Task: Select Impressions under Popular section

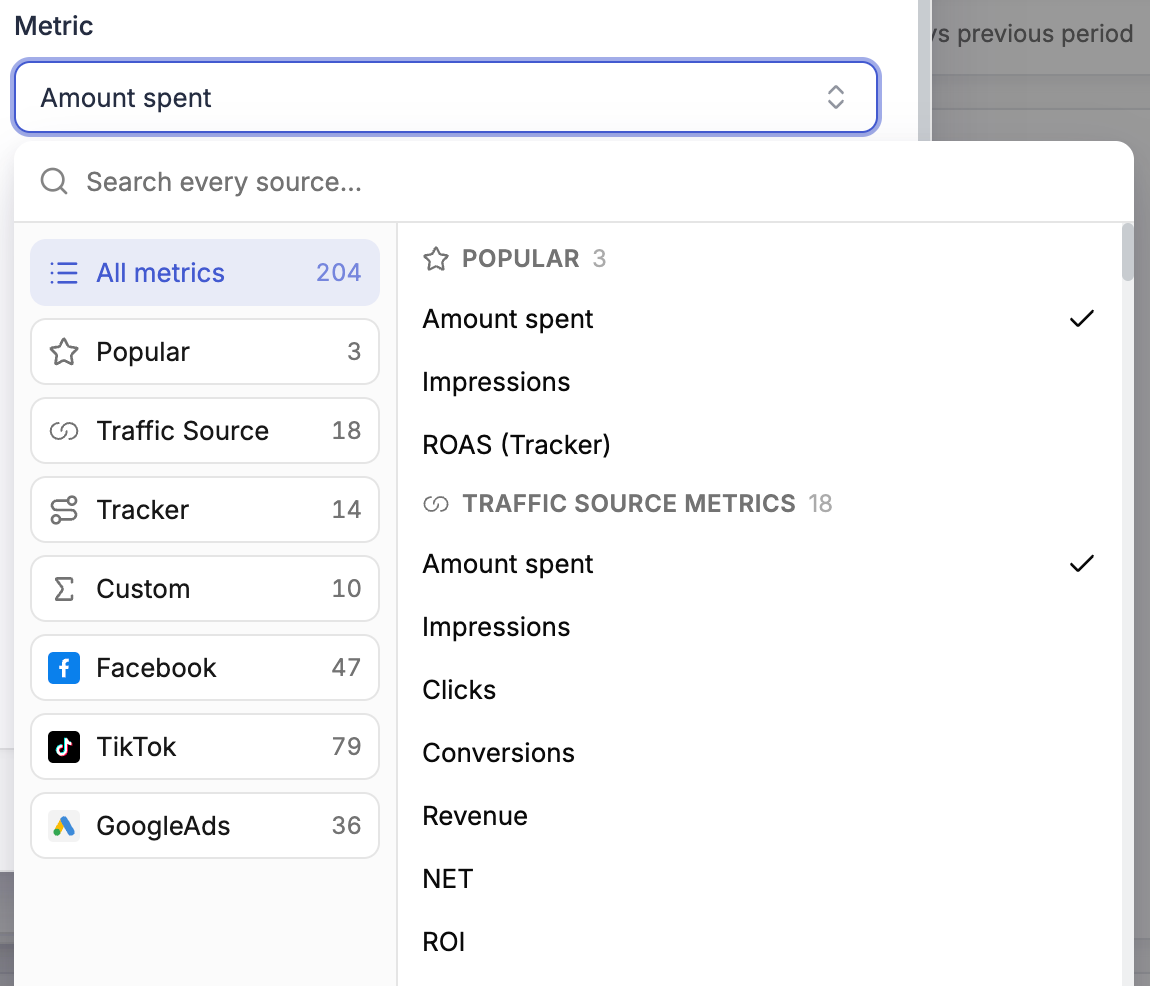Action: pos(759,382)
